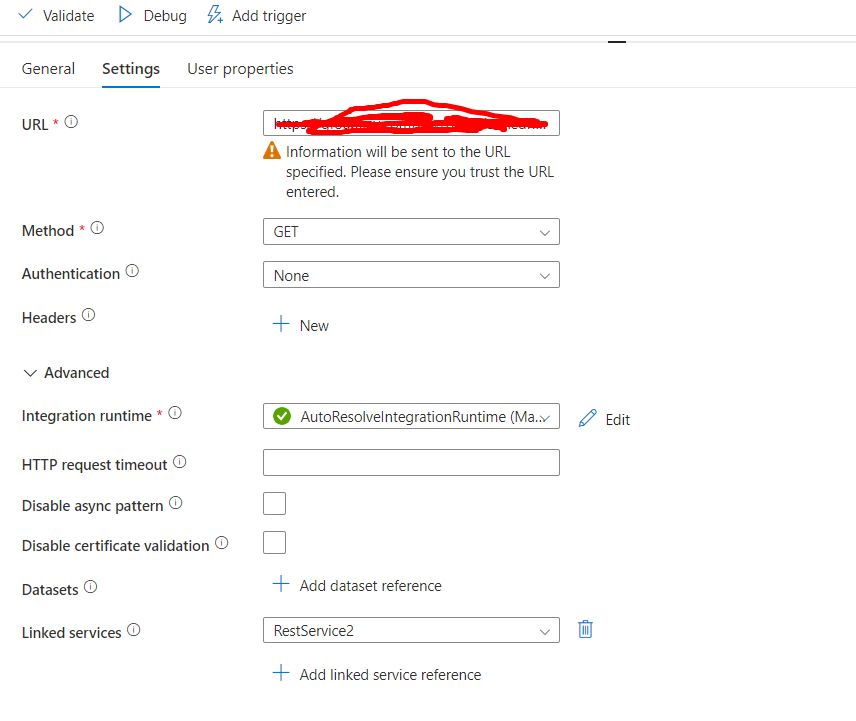
Task: Enable the Disable async pattern checkbox
Action: point(274,503)
